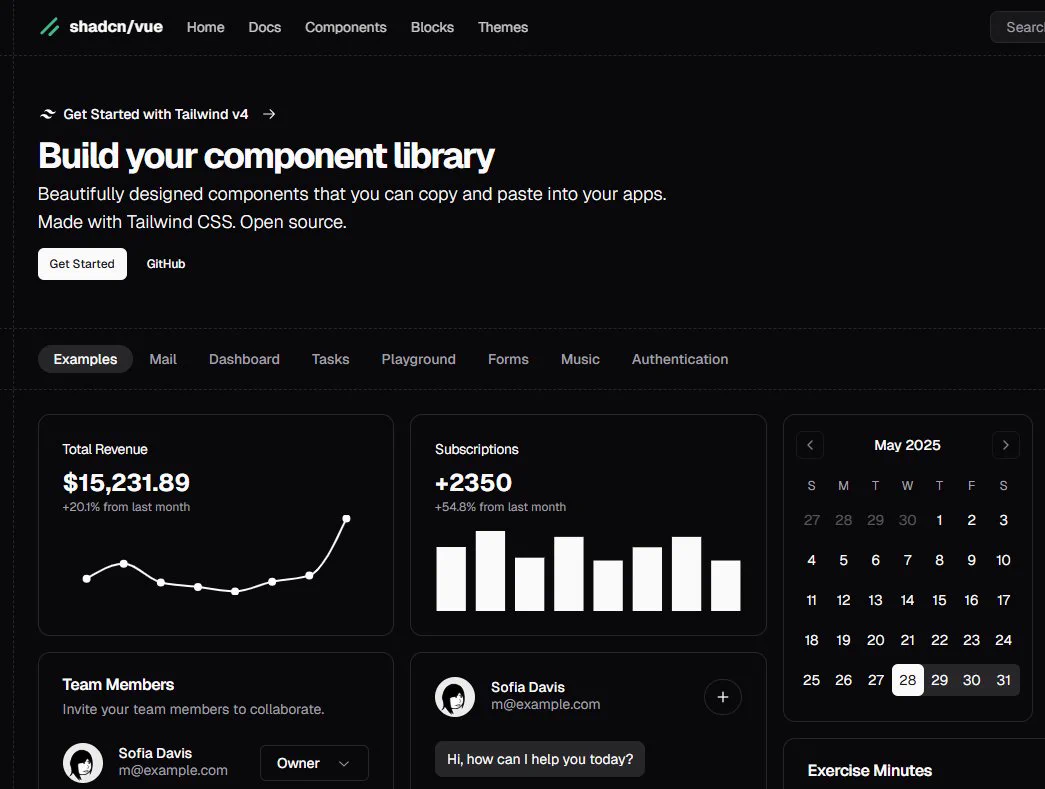Switch to the Tasks tab
Screen dimensions: 1045x789
click(x=331, y=359)
